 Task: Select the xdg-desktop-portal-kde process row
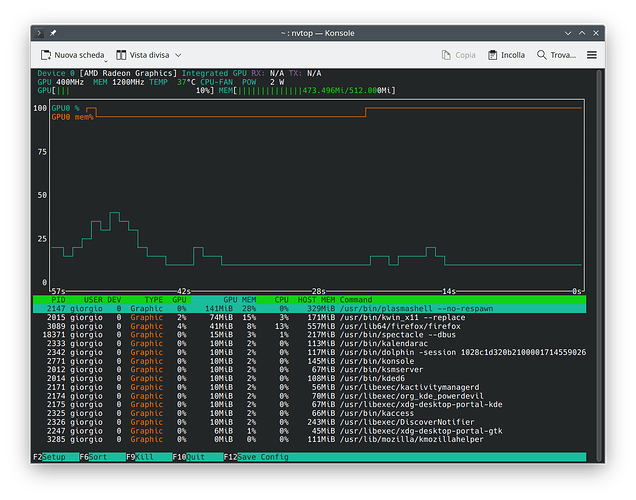(309, 405)
